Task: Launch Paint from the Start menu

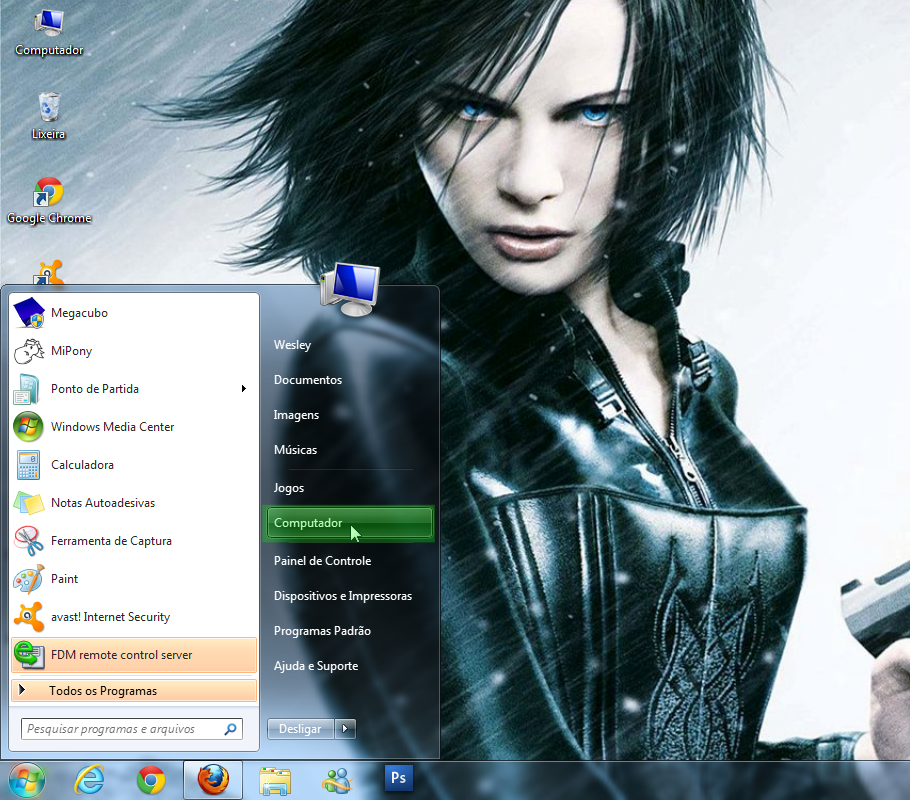Action: point(64,579)
